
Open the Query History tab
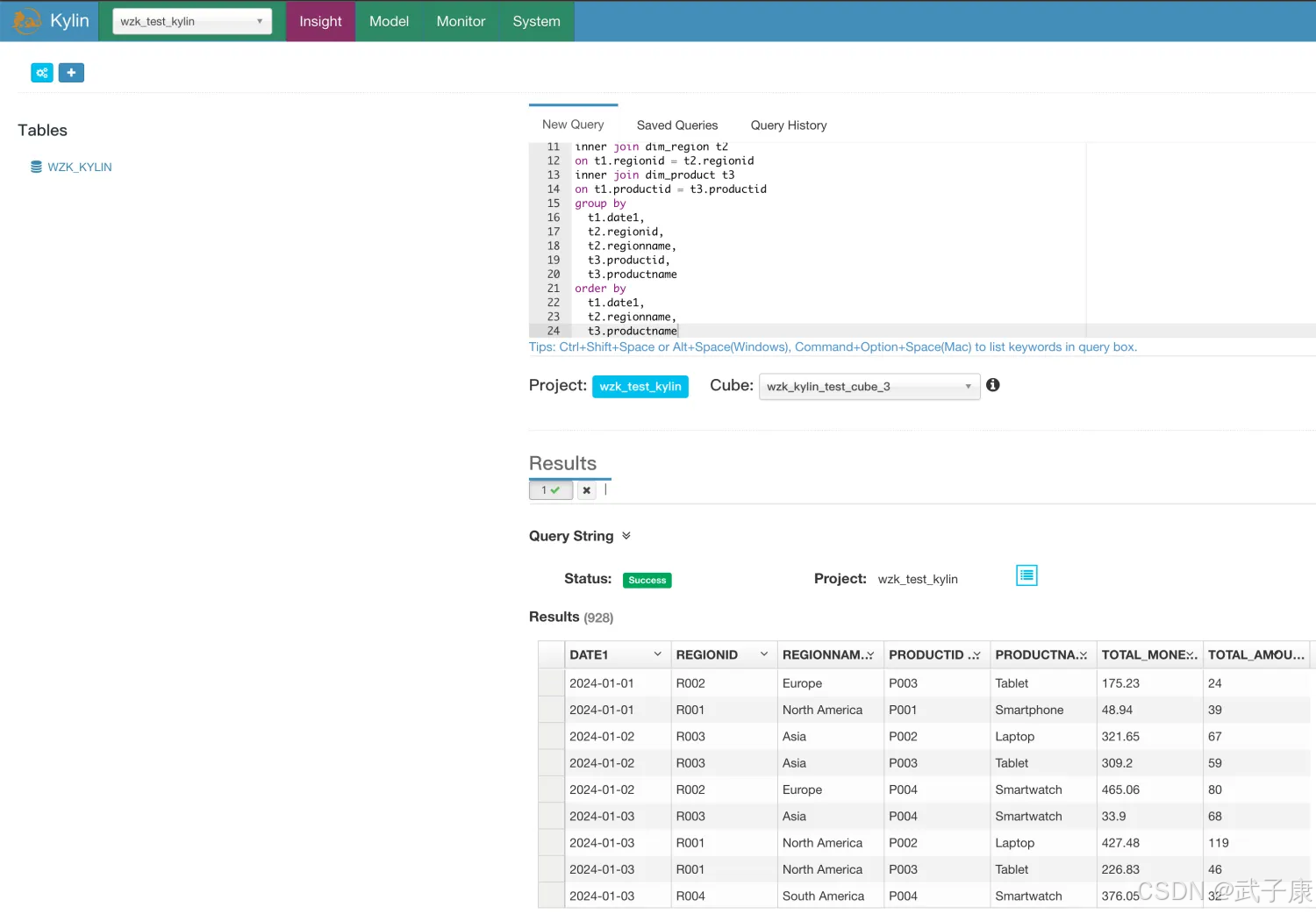click(788, 125)
